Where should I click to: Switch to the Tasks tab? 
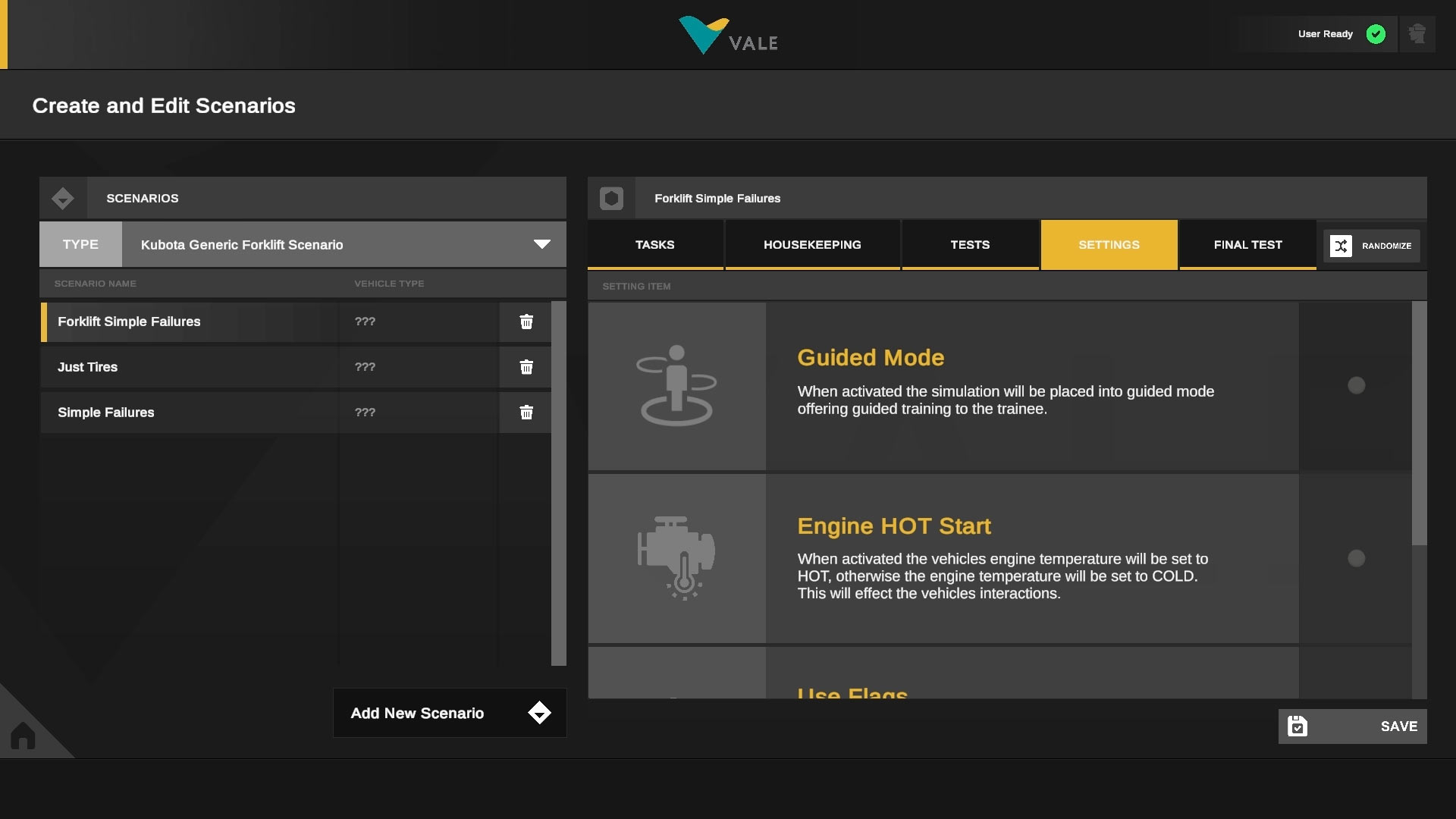[654, 244]
